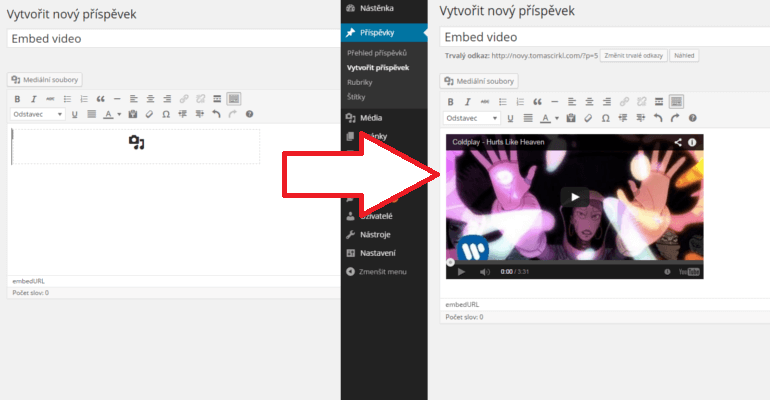Click the video info icon
This screenshot has height=400, width=770.
692,142
